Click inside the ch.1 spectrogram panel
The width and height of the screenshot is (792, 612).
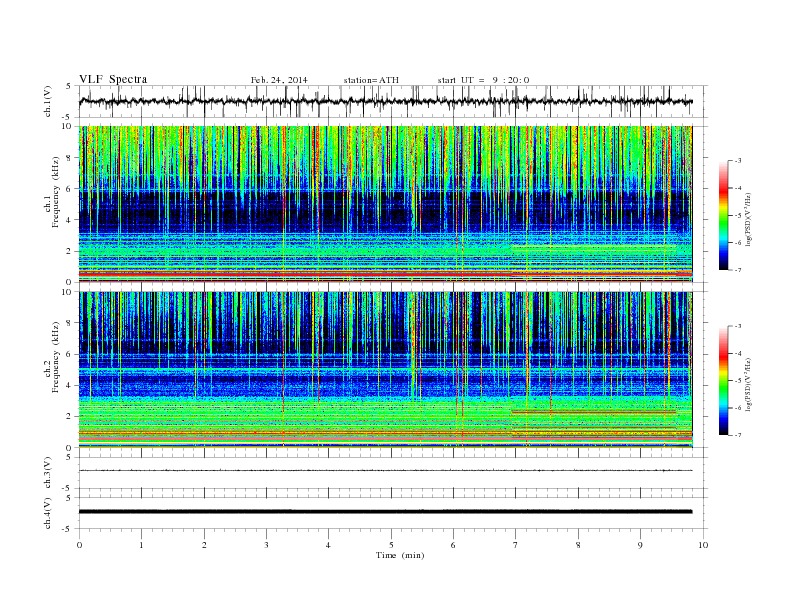coord(385,204)
